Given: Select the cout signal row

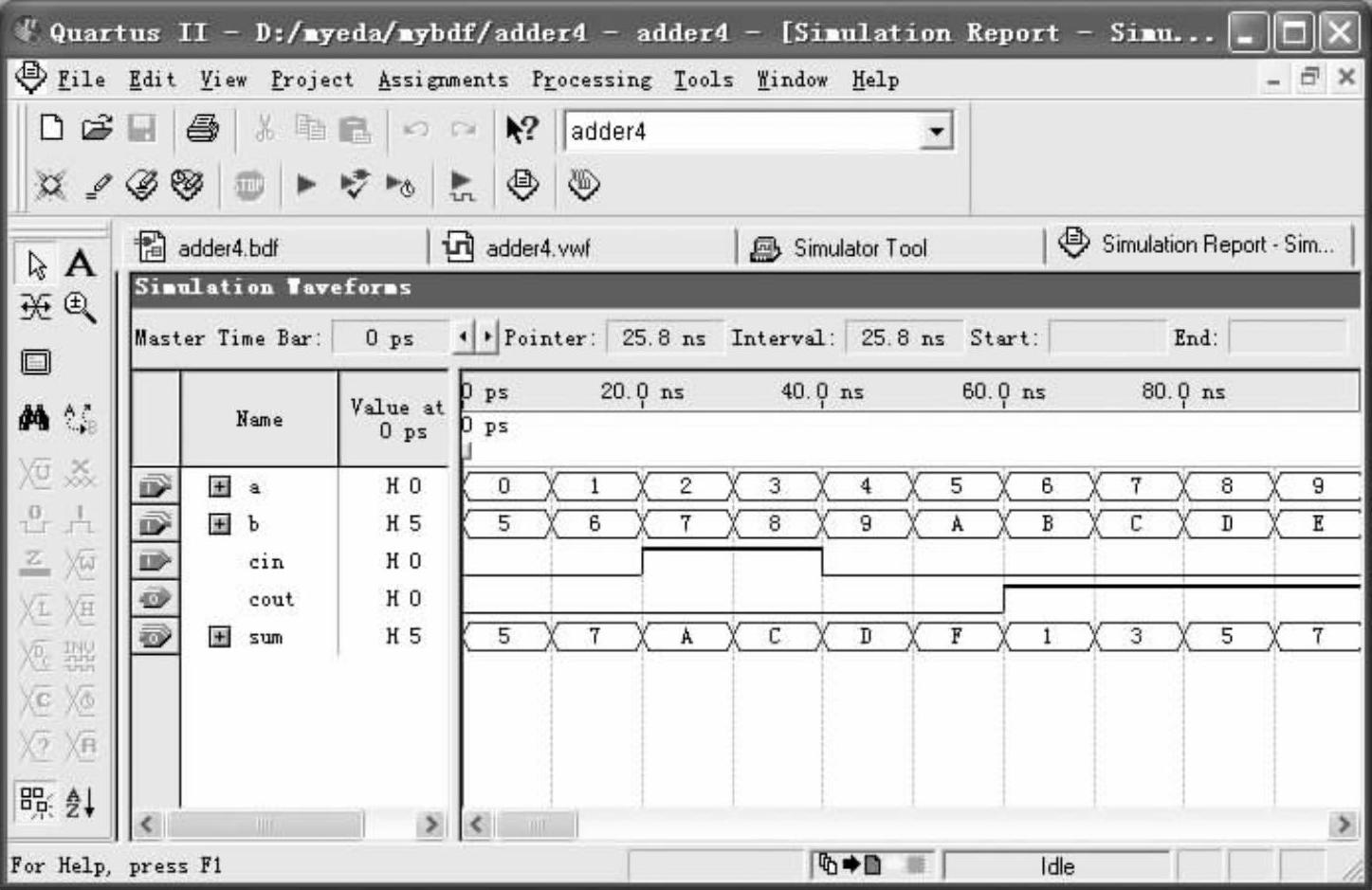Looking at the screenshot, I should tap(289, 599).
